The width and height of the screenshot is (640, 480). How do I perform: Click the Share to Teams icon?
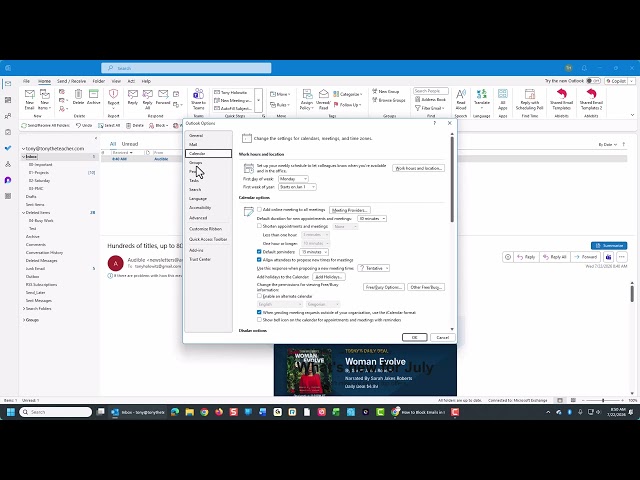[198, 99]
